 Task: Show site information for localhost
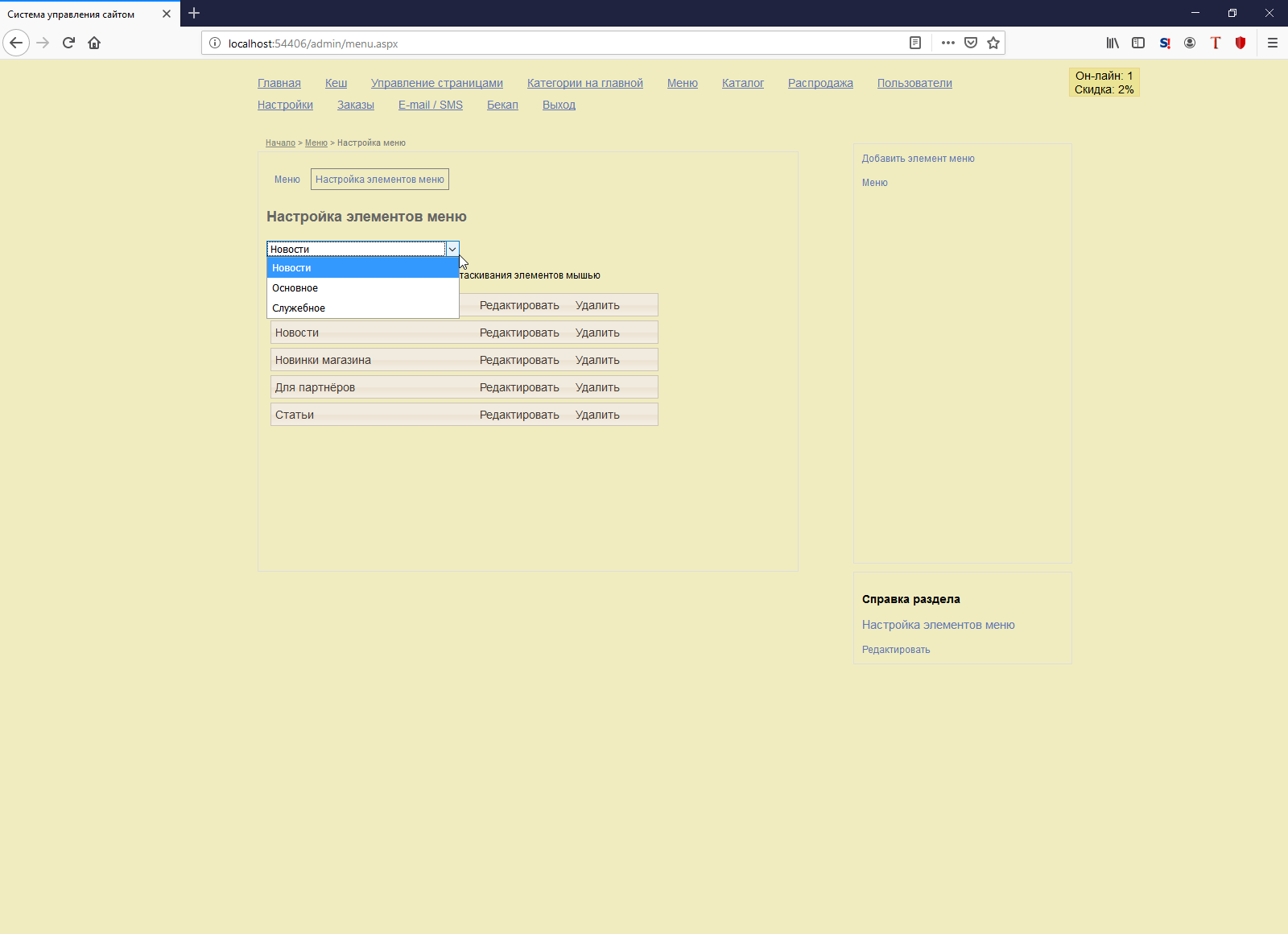[215, 43]
